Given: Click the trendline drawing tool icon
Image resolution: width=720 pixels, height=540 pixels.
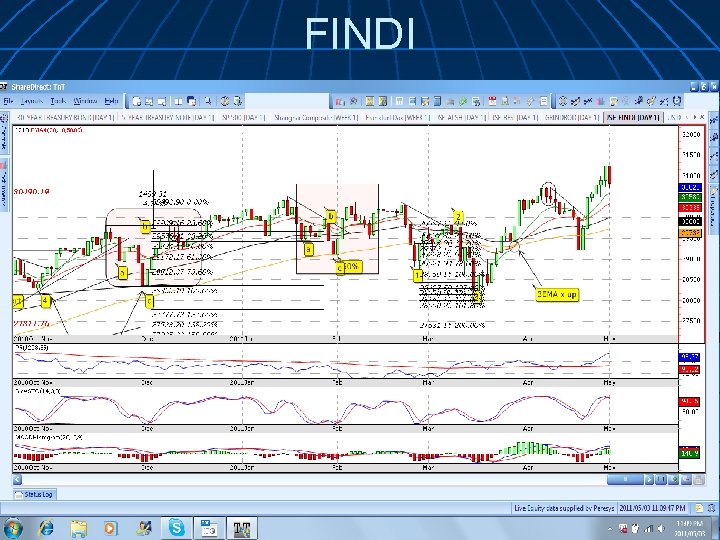Looking at the screenshot, I should (575, 101).
